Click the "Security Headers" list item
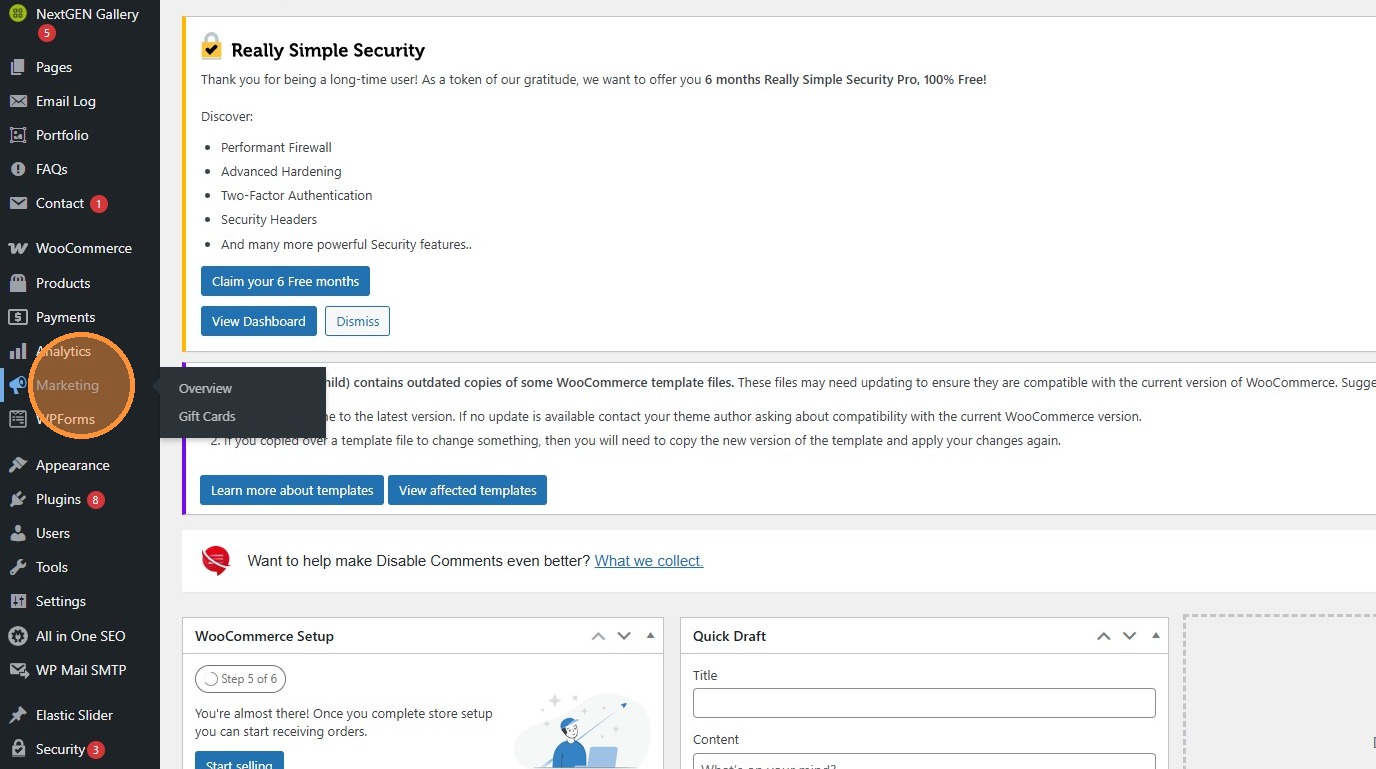The height and width of the screenshot is (769, 1376). coord(269,219)
